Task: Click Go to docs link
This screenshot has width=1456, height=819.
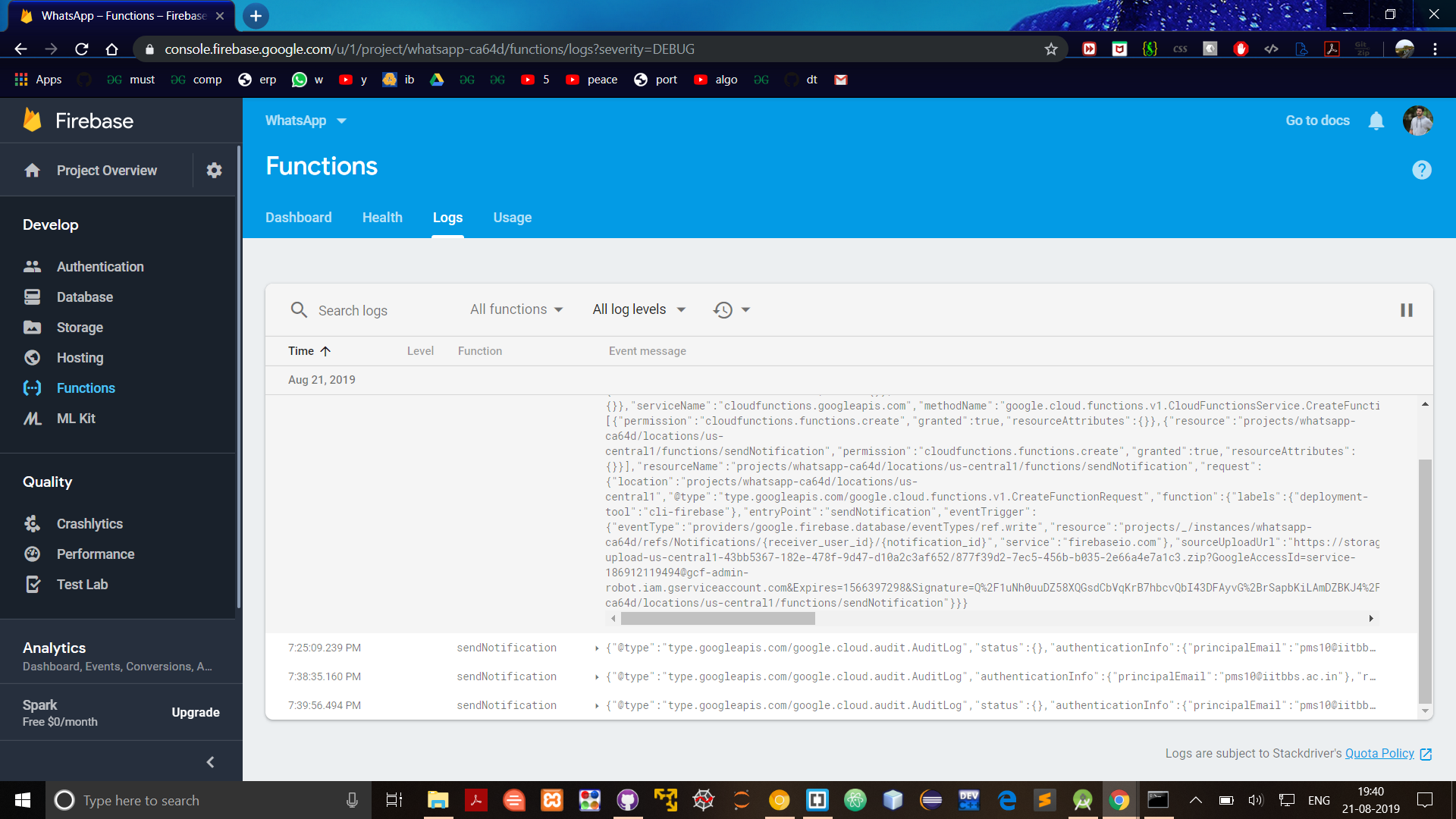Action: [x=1317, y=121]
